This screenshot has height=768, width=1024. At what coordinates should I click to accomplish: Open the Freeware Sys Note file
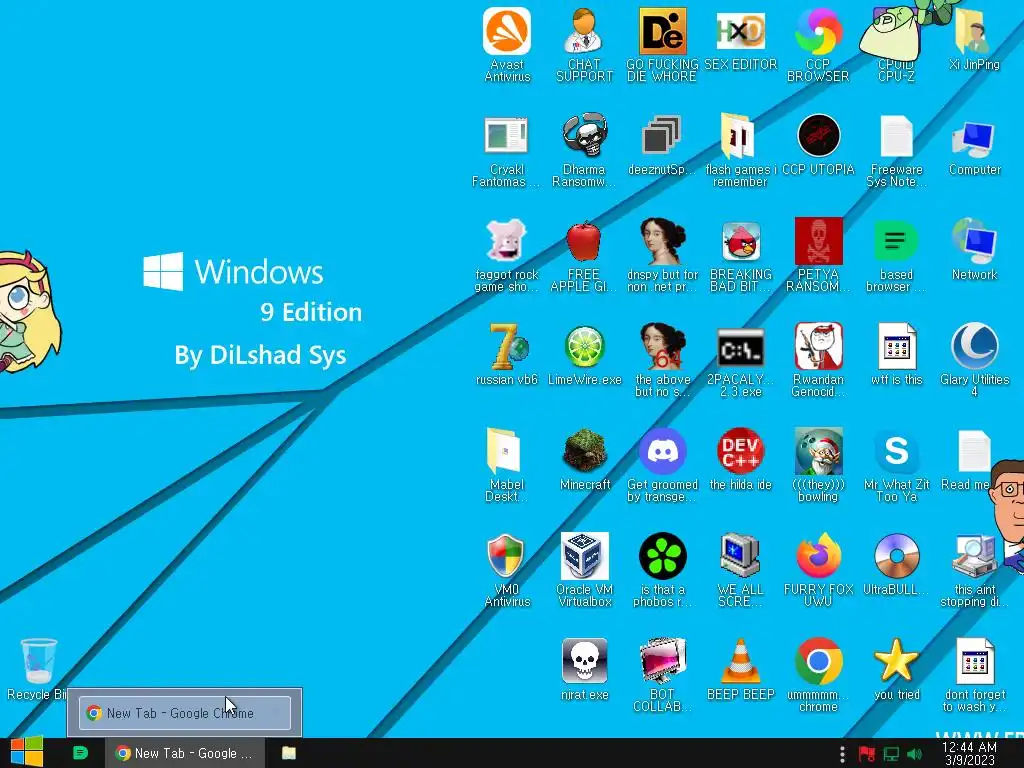(x=896, y=136)
